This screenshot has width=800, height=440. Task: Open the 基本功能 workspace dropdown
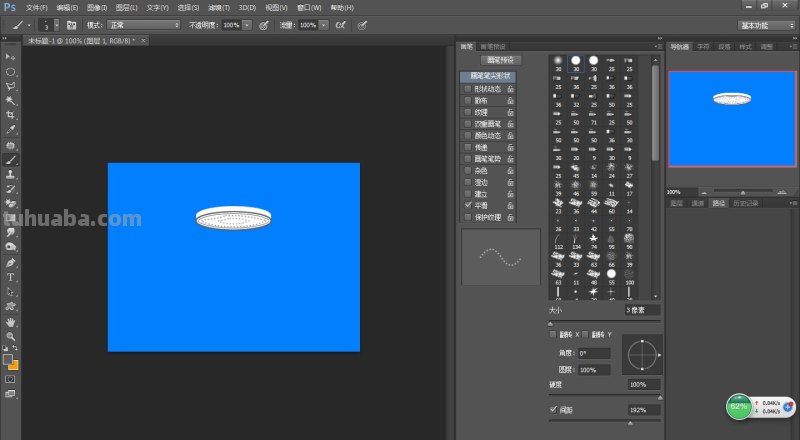765,24
